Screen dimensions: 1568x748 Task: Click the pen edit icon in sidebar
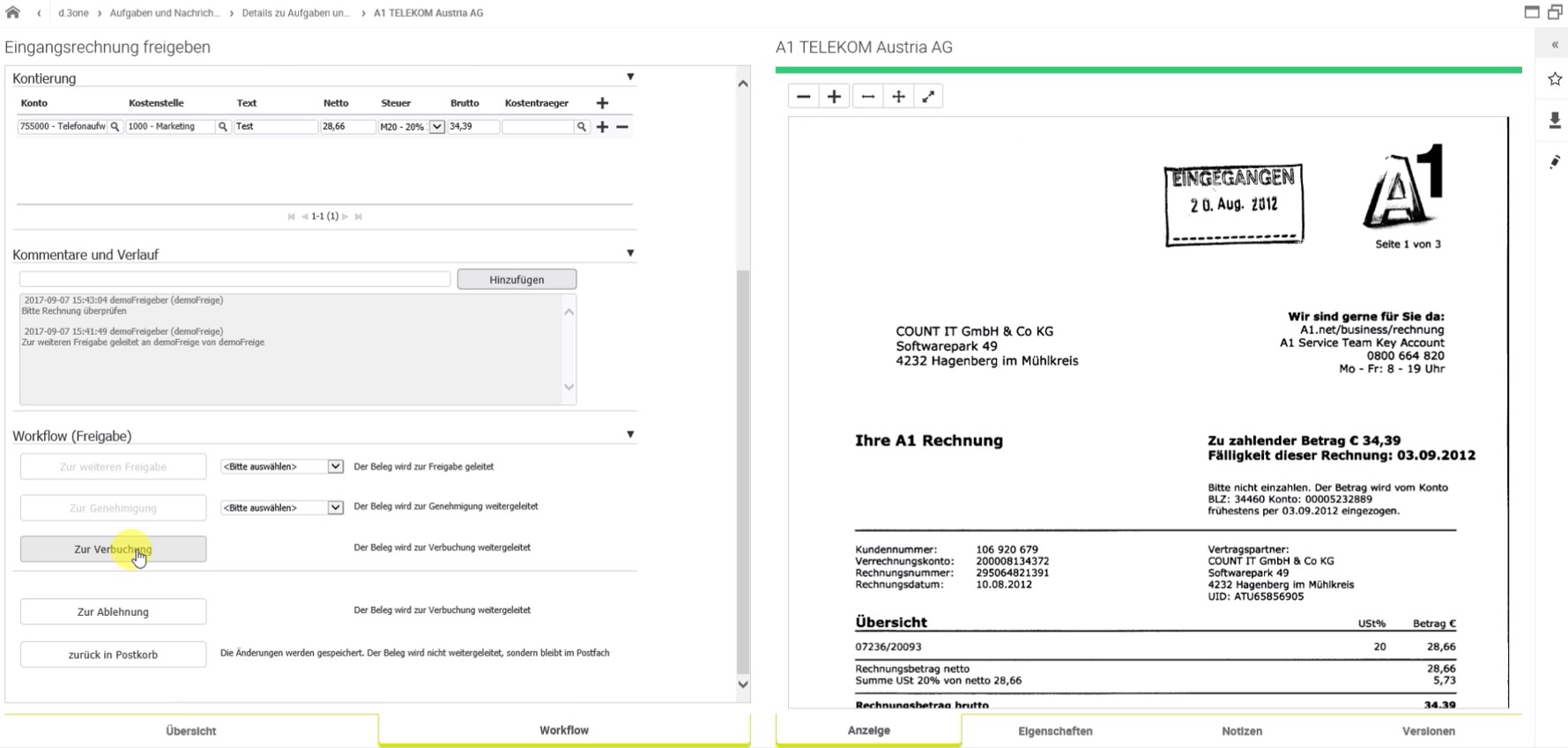(1555, 162)
